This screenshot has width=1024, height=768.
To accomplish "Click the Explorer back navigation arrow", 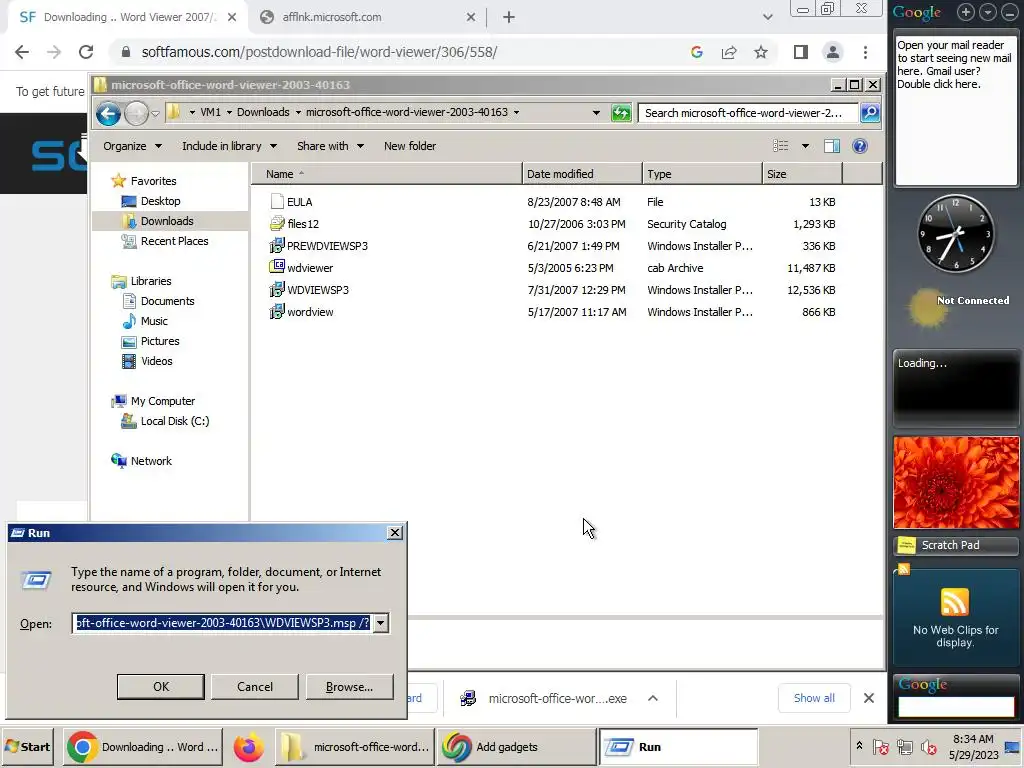I will [x=108, y=114].
